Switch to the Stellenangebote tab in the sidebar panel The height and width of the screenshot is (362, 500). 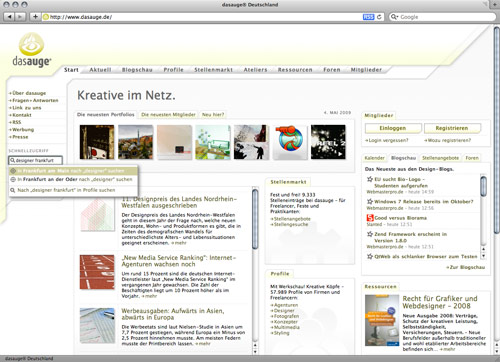point(440,158)
